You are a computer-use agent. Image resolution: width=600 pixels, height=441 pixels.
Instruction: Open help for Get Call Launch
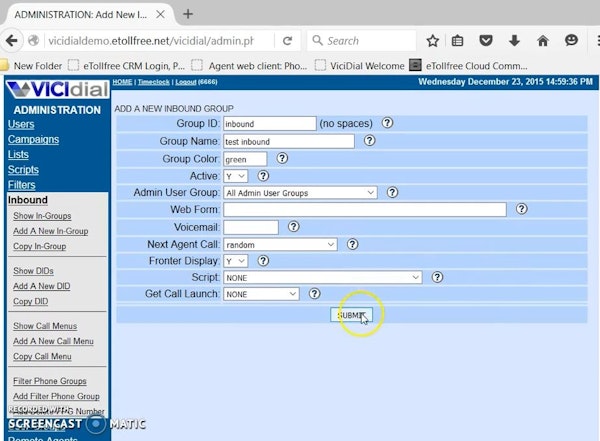pos(315,294)
